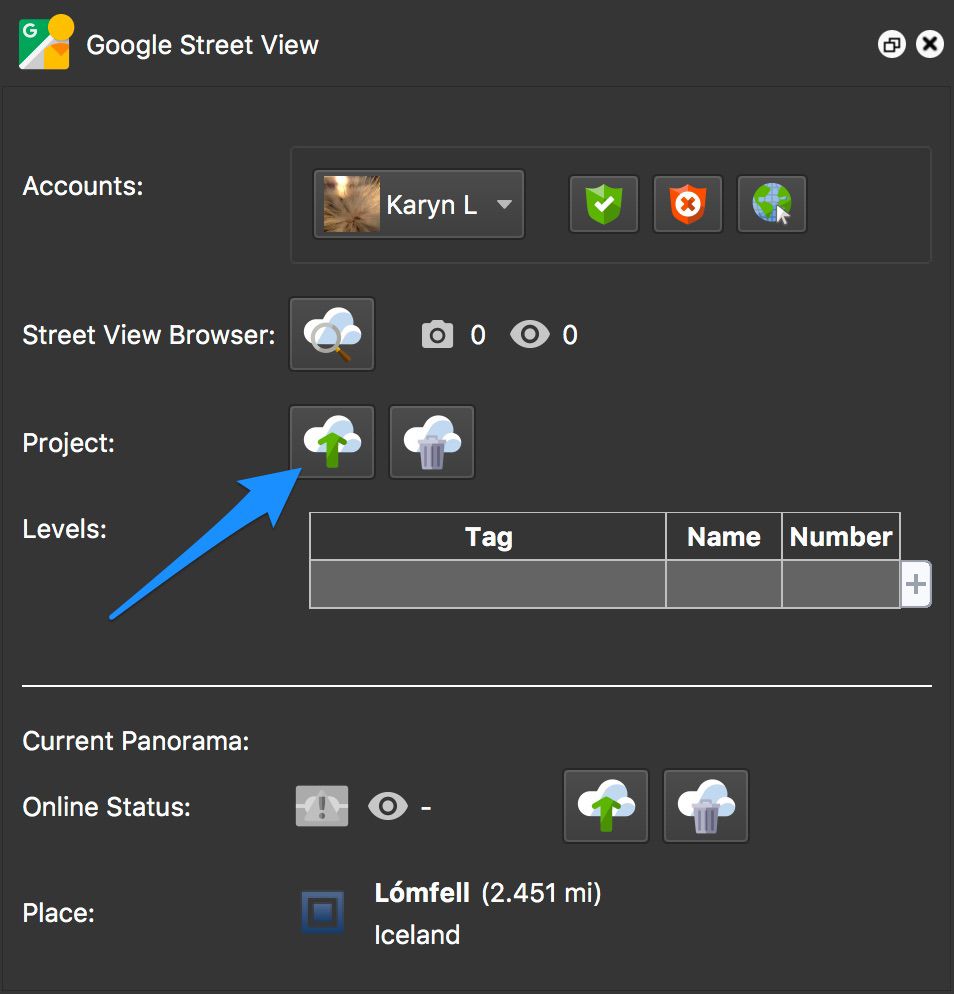Delete the project from the cloud

431,441
